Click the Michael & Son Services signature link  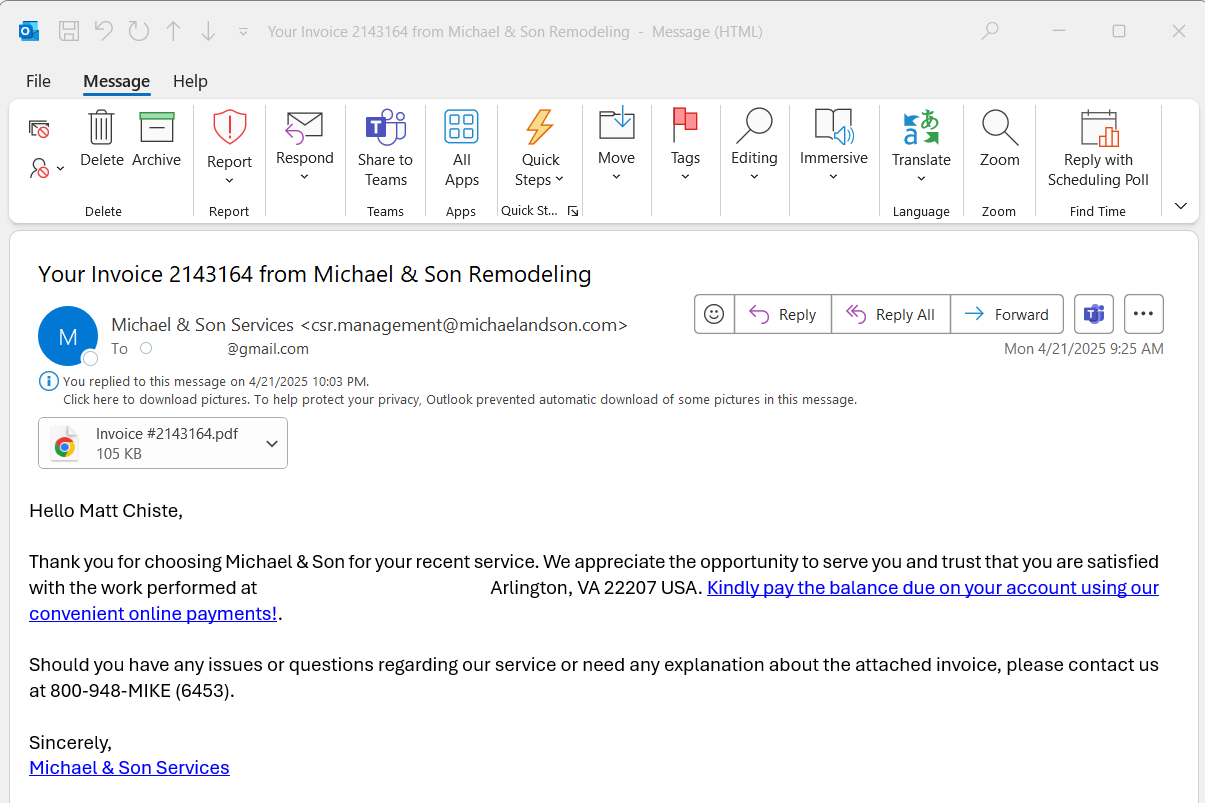pos(129,768)
